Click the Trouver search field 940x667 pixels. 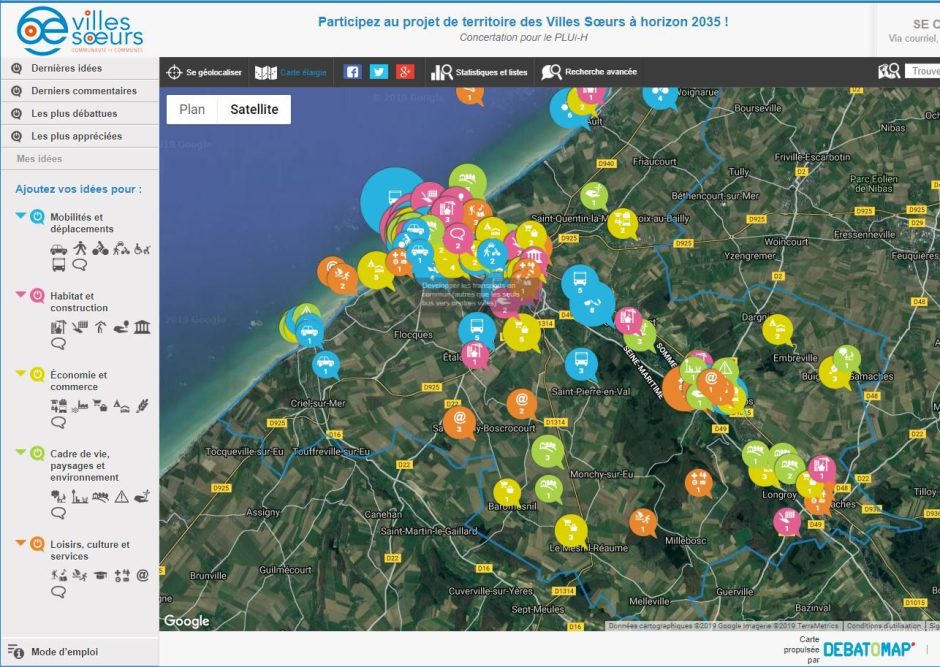921,71
